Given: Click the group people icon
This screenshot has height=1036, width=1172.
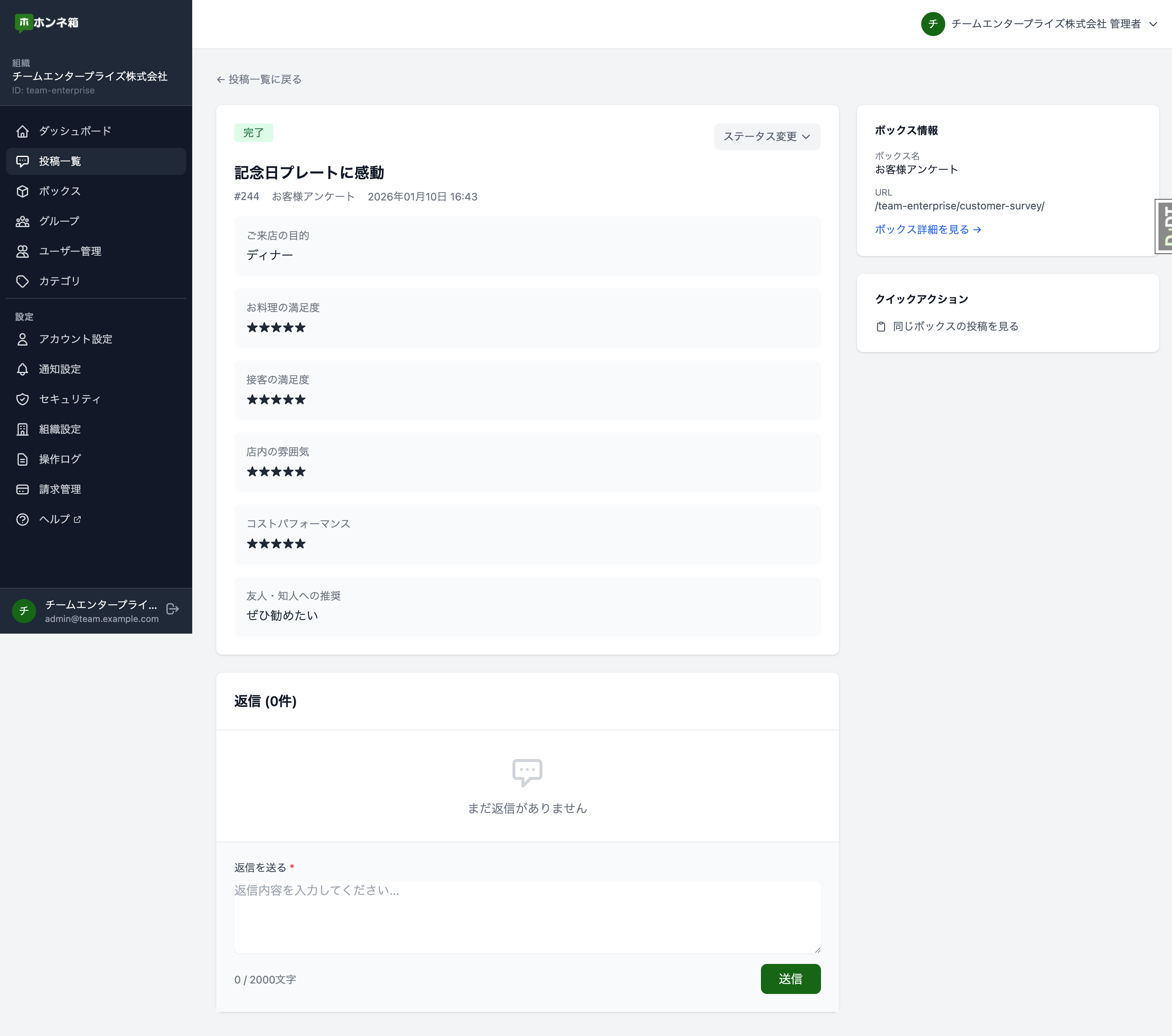Looking at the screenshot, I should pyautogui.click(x=23, y=221).
